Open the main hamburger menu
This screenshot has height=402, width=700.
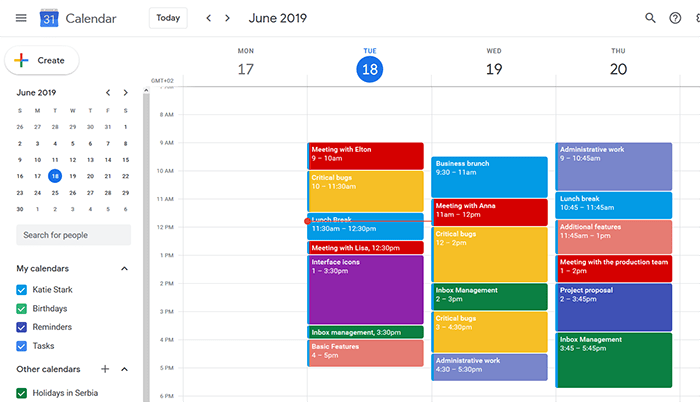tap(21, 18)
